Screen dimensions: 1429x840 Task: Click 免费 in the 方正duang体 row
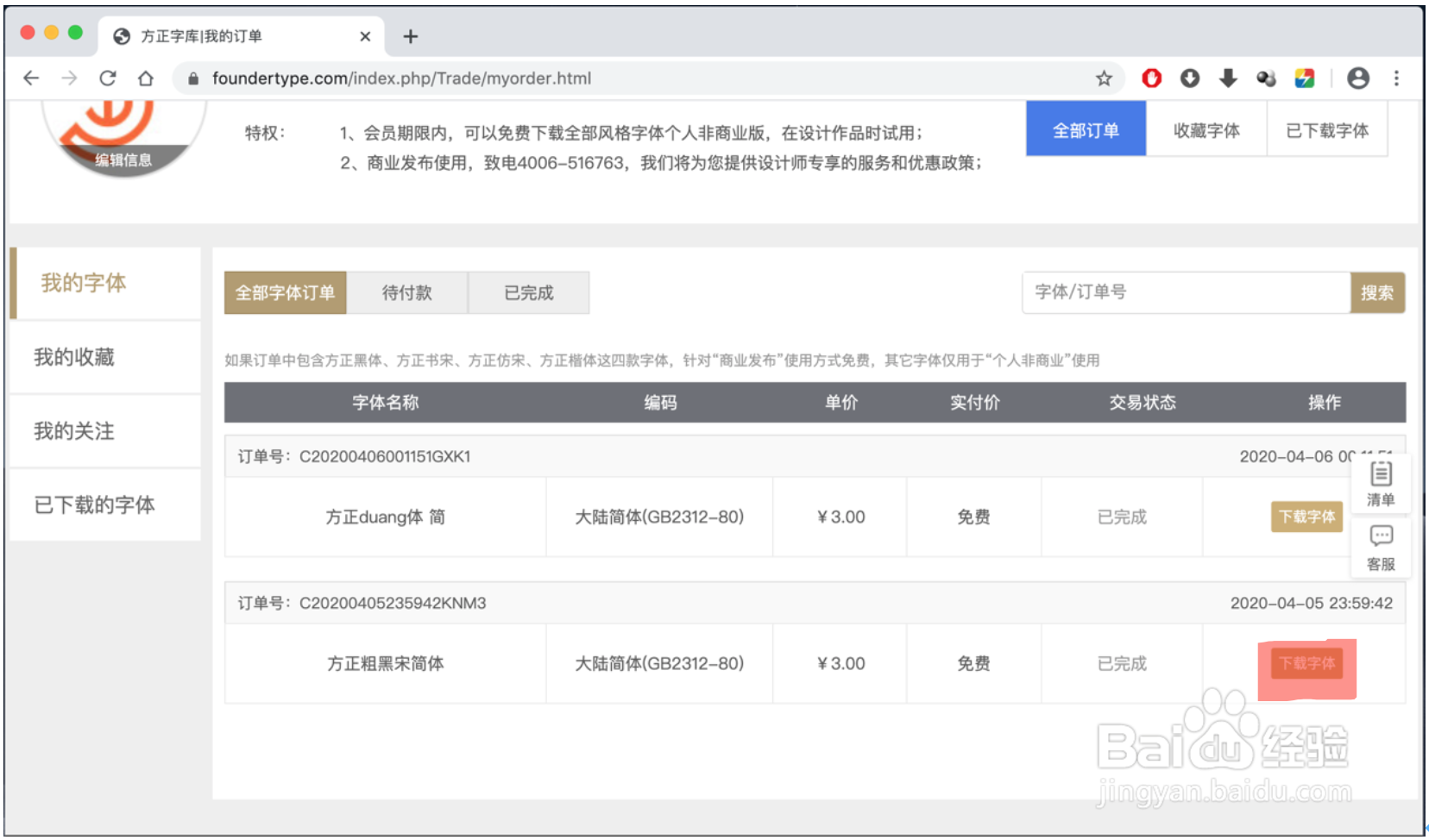click(973, 517)
